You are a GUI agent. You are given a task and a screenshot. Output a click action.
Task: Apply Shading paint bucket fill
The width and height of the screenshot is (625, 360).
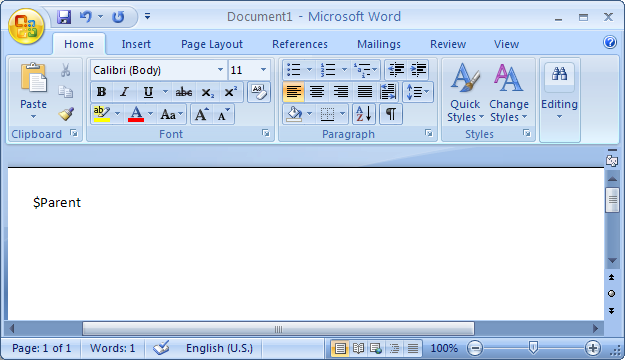[294, 114]
